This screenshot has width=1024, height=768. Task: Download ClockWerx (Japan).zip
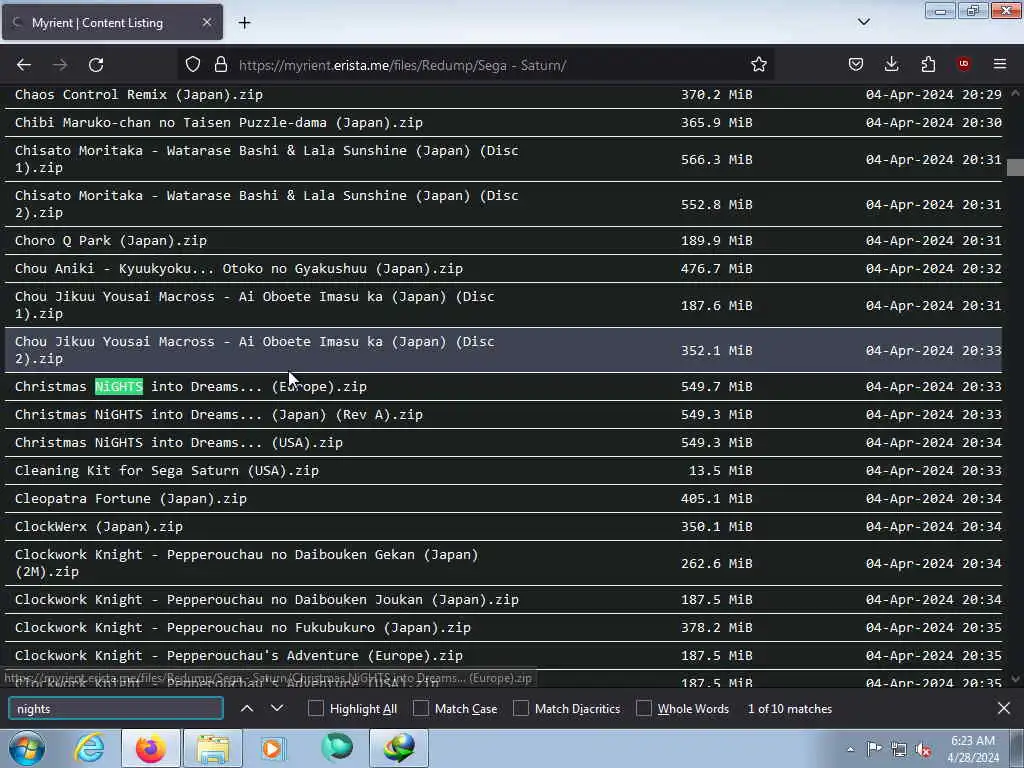point(99,527)
